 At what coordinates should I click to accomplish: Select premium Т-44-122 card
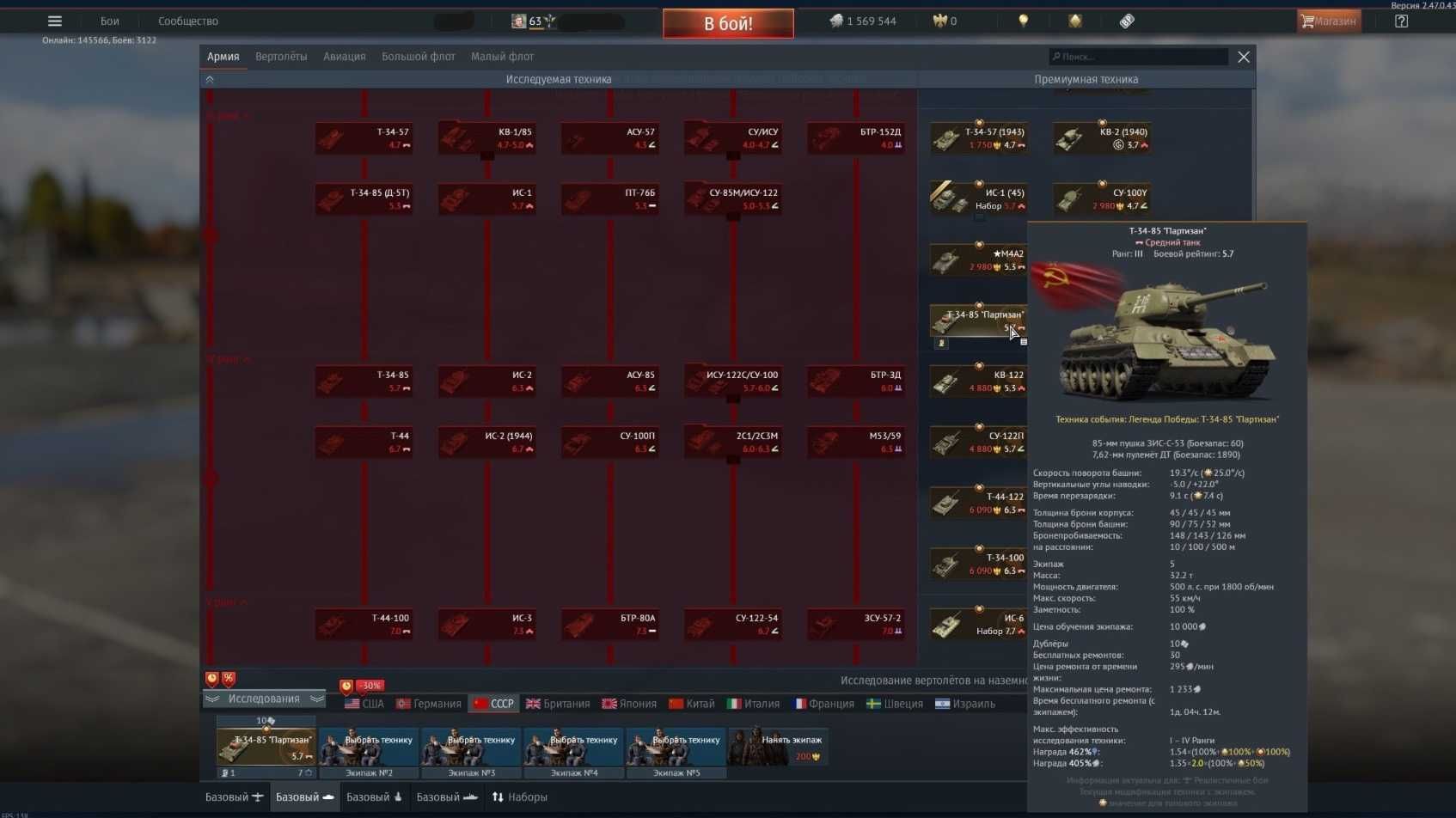pyautogui.click(x=979, y=504)
